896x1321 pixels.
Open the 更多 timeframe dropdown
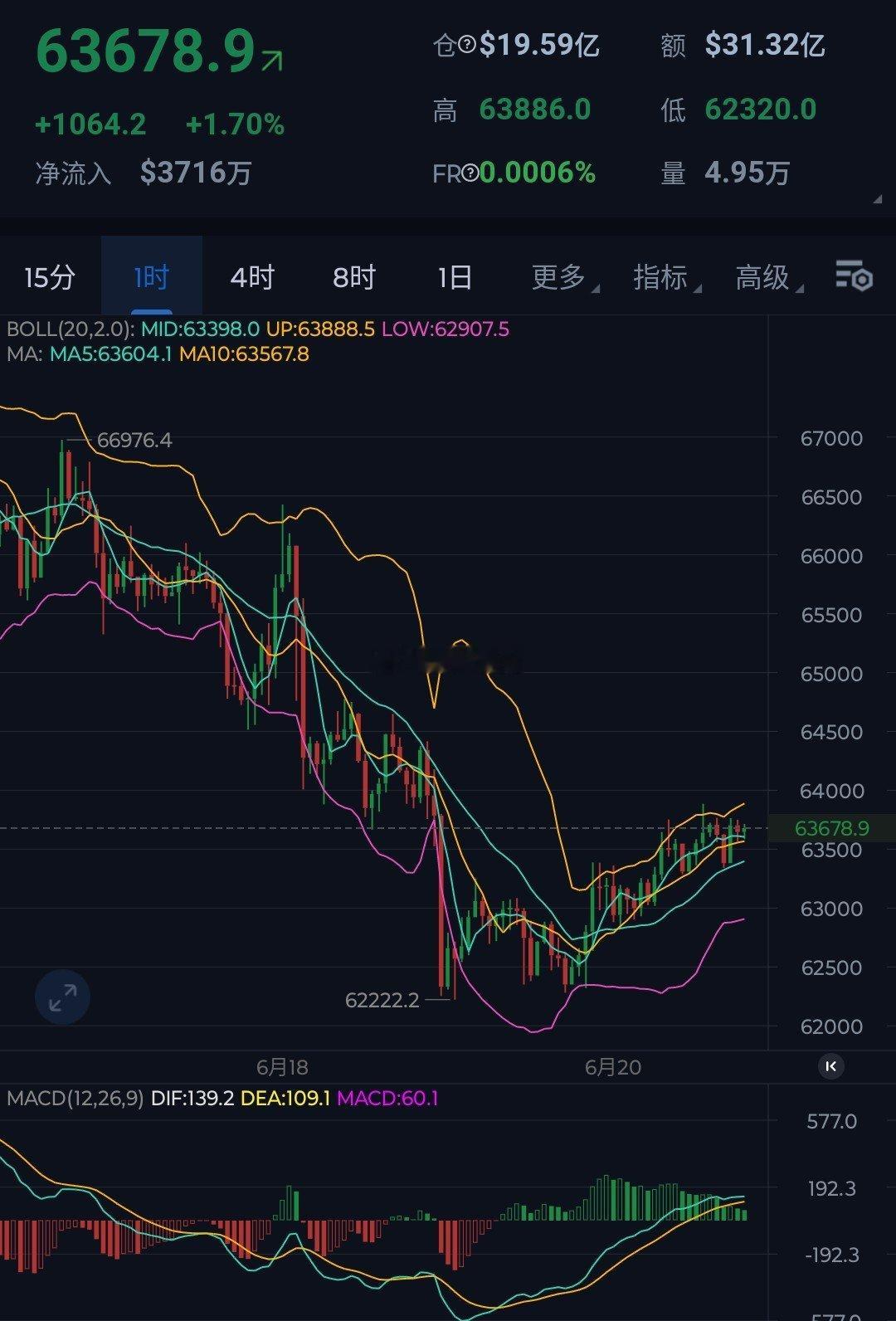pos(565,277)
